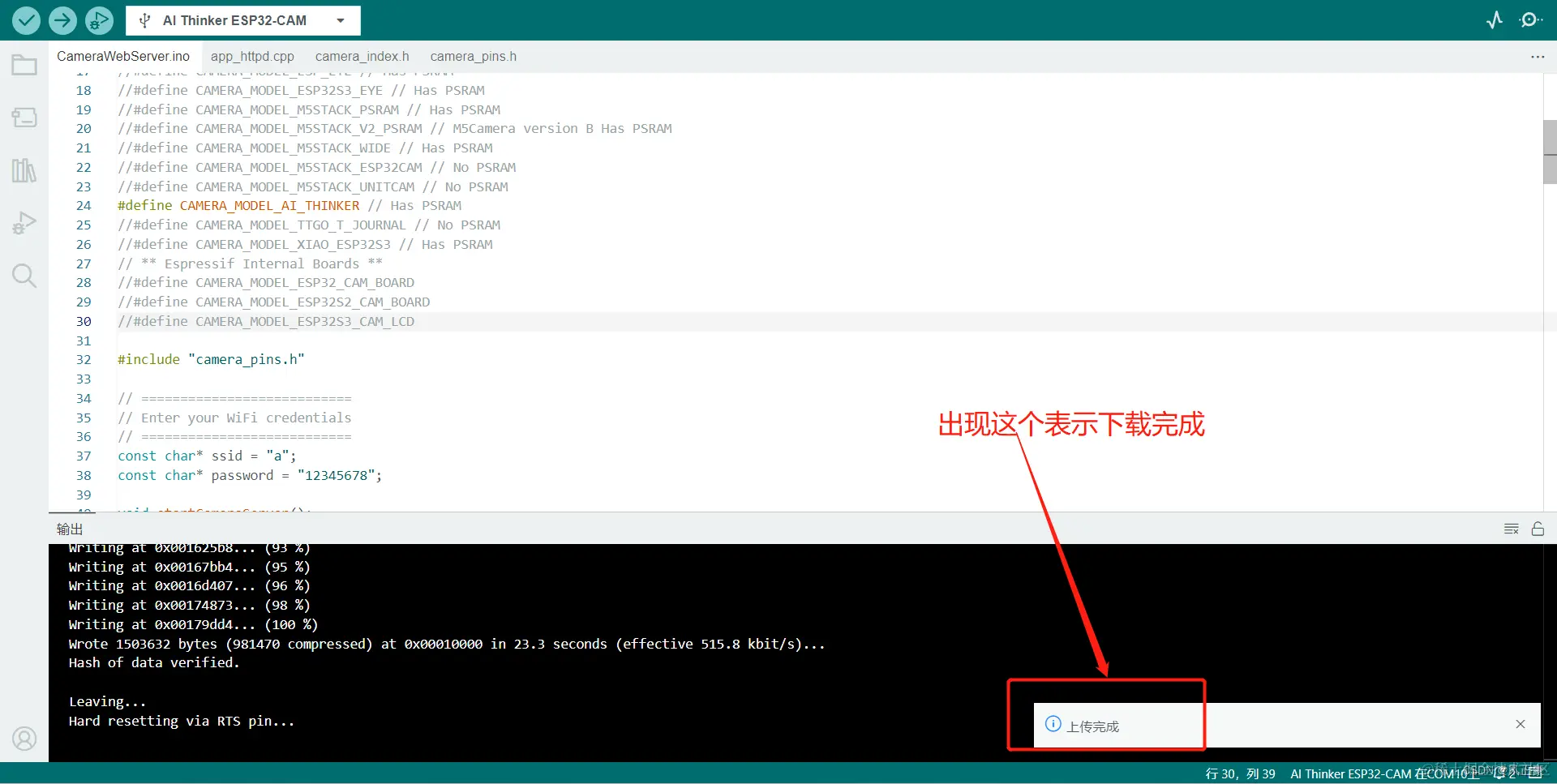
Task: Click the "Hash of data verified." output line
Action: coord(154,662)
